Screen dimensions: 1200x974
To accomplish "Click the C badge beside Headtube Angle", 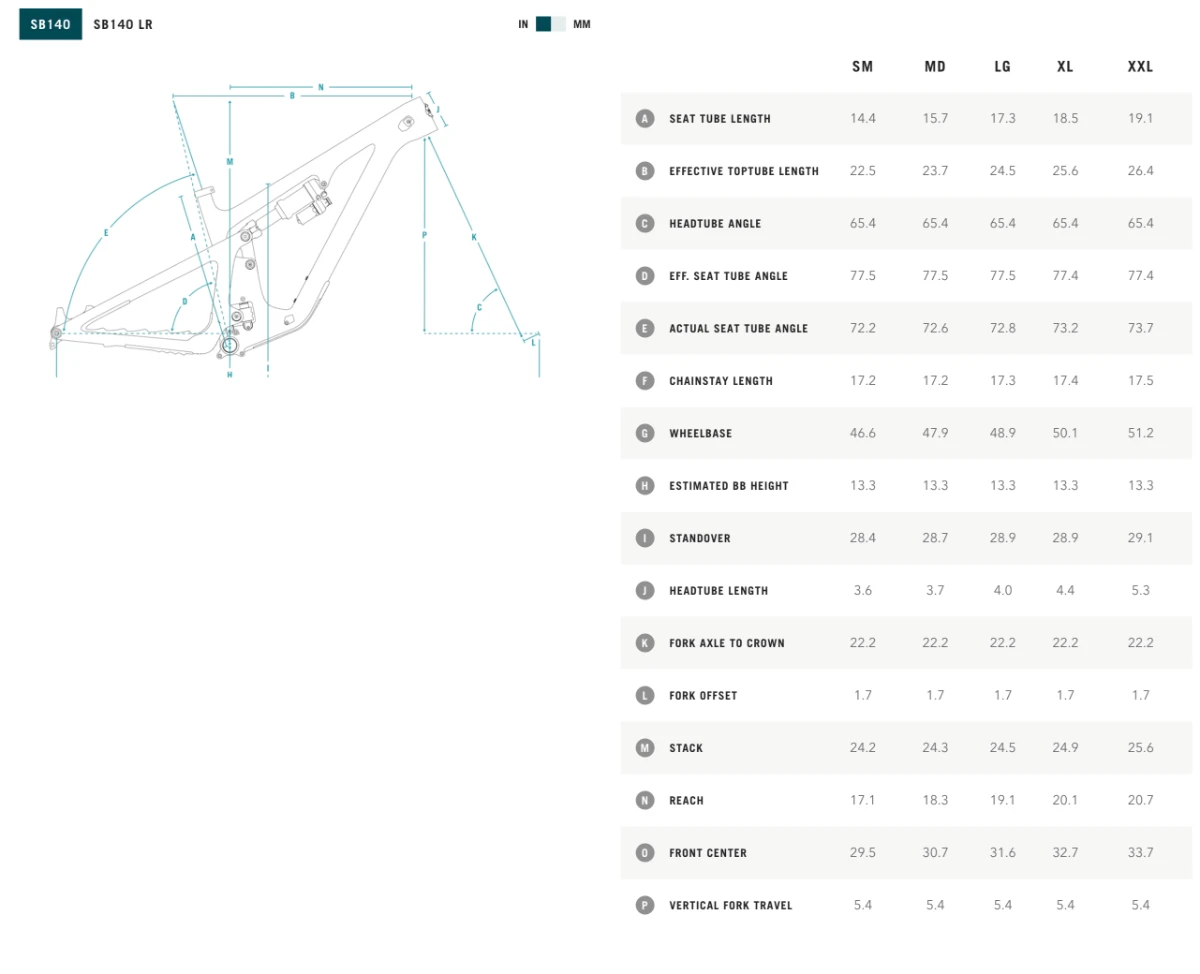I will pyautogui.click(x=645, y=224).
